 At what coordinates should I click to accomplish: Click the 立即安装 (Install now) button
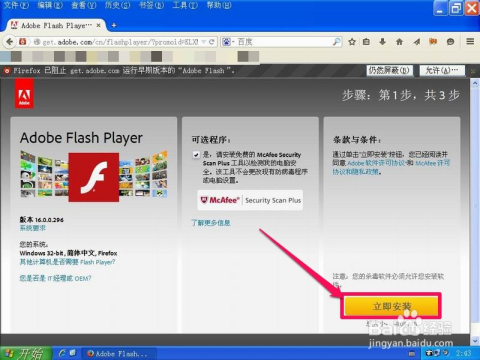click(391, 306)
